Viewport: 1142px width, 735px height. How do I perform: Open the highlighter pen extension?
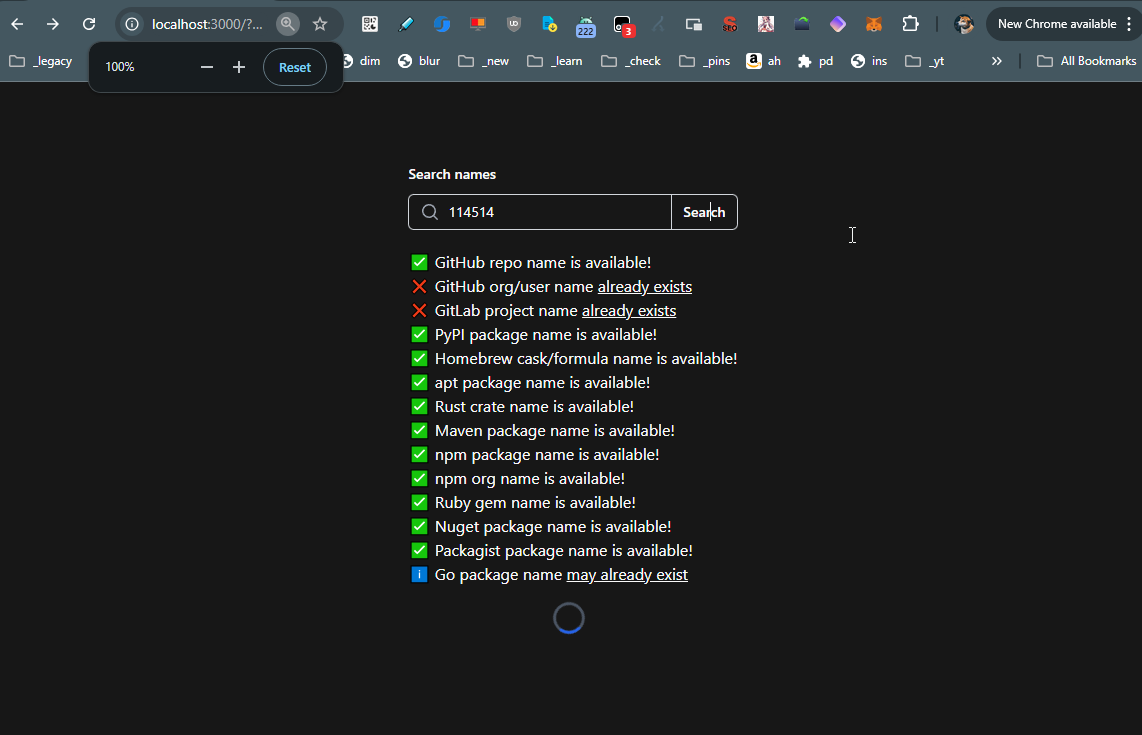[x=406, y=24]
